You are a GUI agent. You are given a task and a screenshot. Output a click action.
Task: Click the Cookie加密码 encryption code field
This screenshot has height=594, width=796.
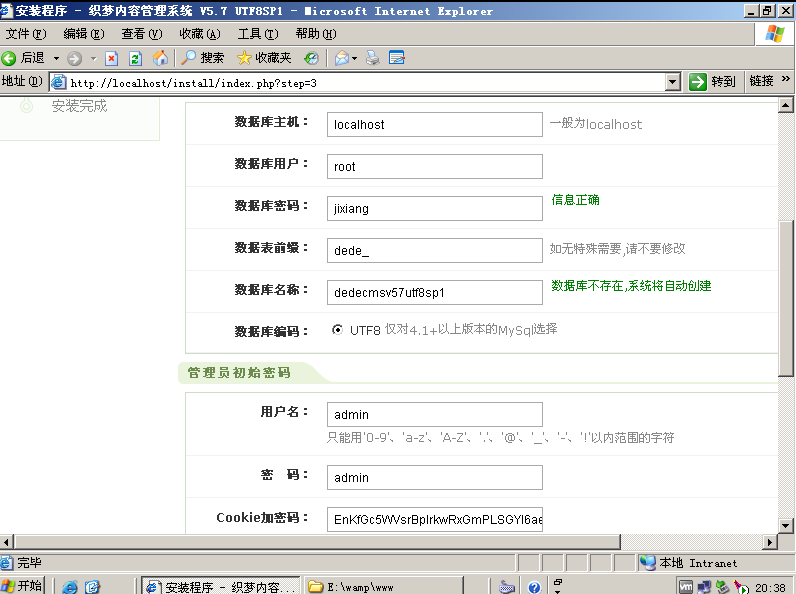click(435, 519)
